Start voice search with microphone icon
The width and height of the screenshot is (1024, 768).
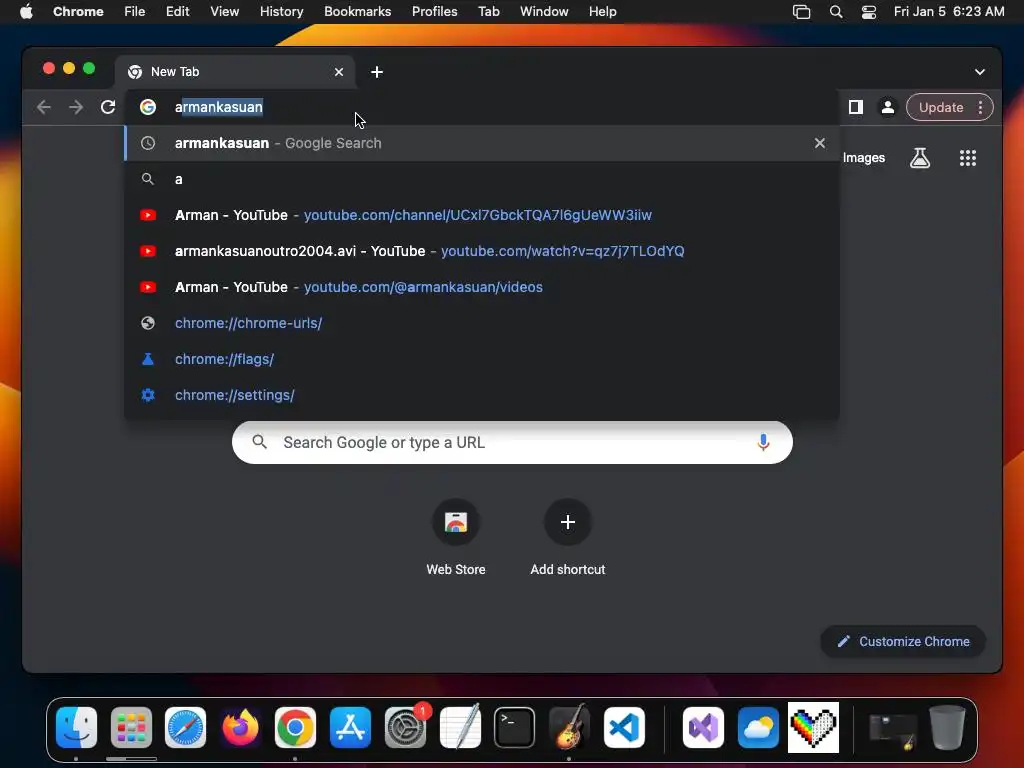tap(763, 442)
